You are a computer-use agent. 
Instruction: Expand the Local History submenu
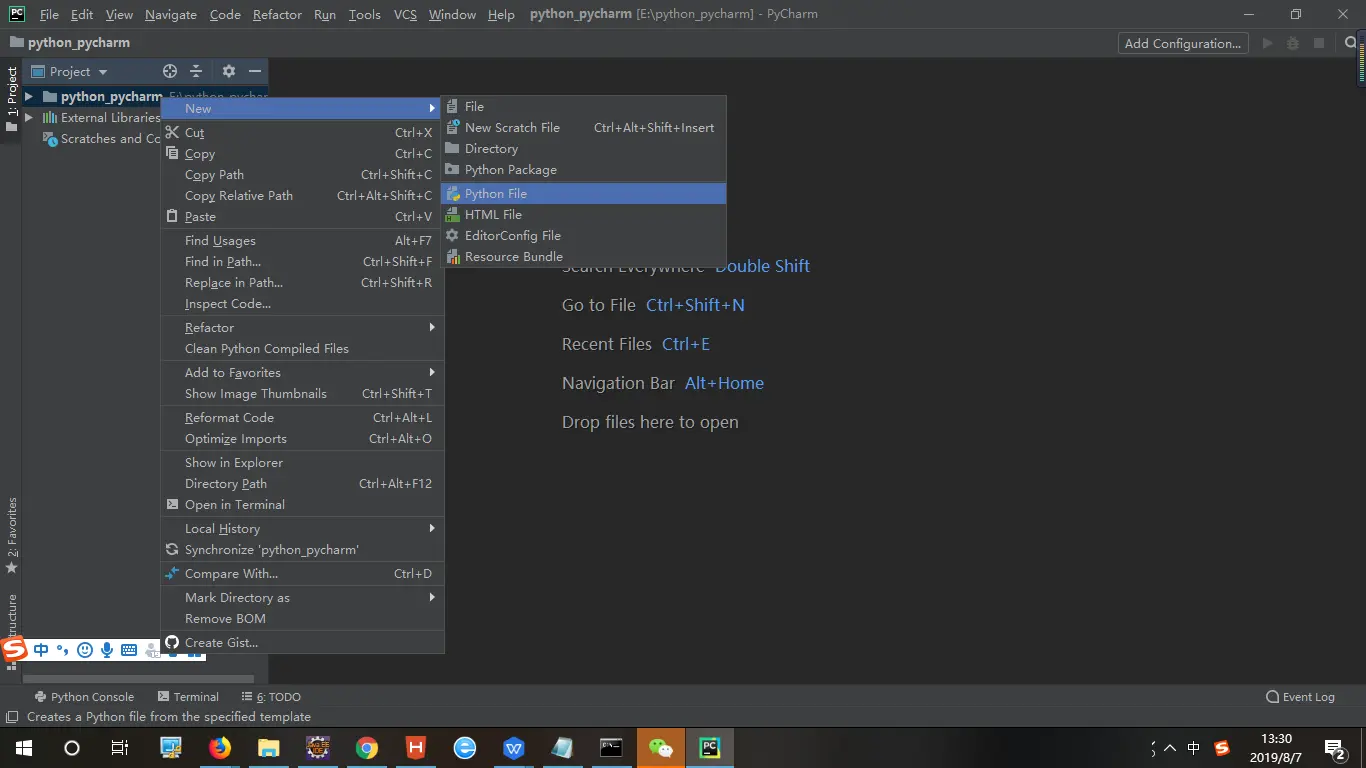click(302, 529)
